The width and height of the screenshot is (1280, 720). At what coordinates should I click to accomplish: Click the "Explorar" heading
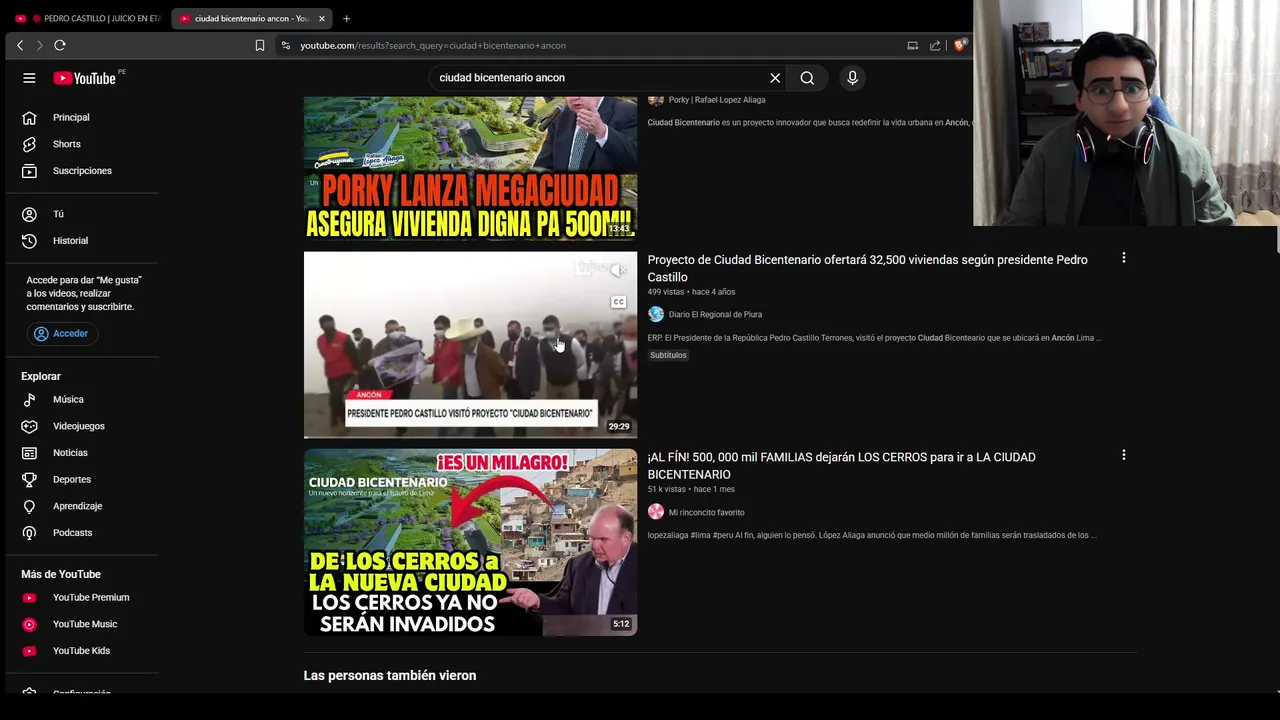(41, 376)
